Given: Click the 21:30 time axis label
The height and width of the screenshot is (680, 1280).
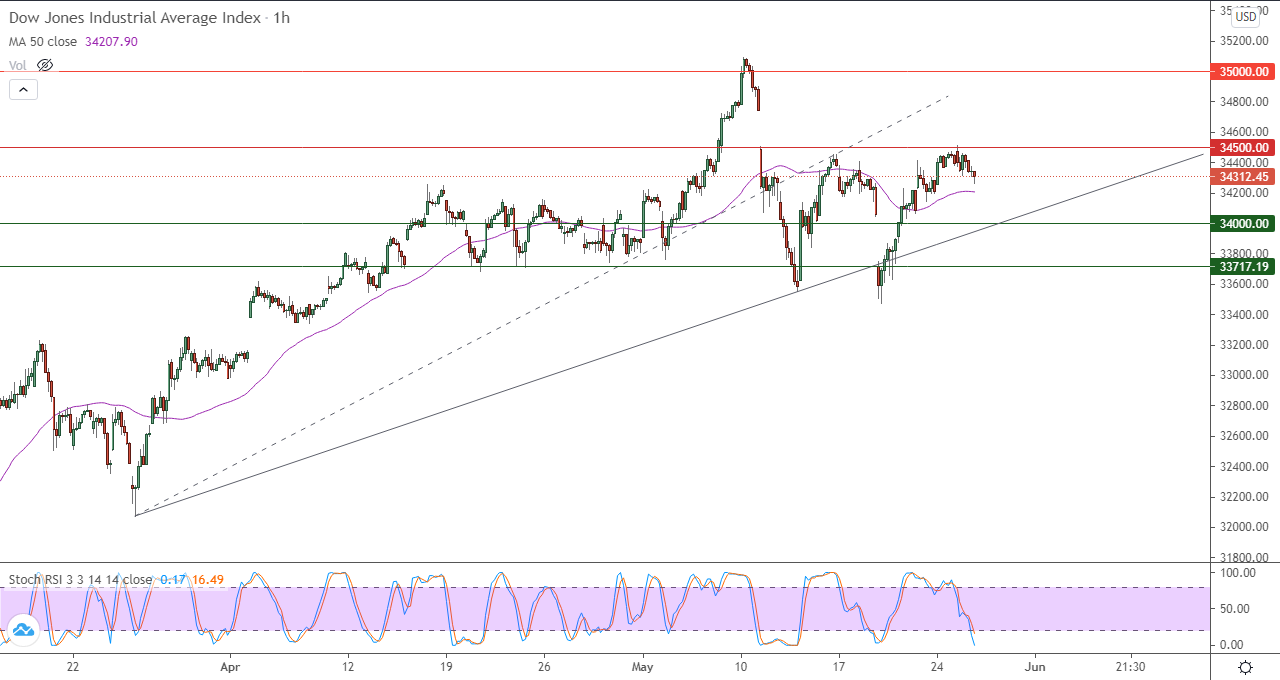Looking at the screenshot, I should pyautogui.click(x=1131, y=667).
